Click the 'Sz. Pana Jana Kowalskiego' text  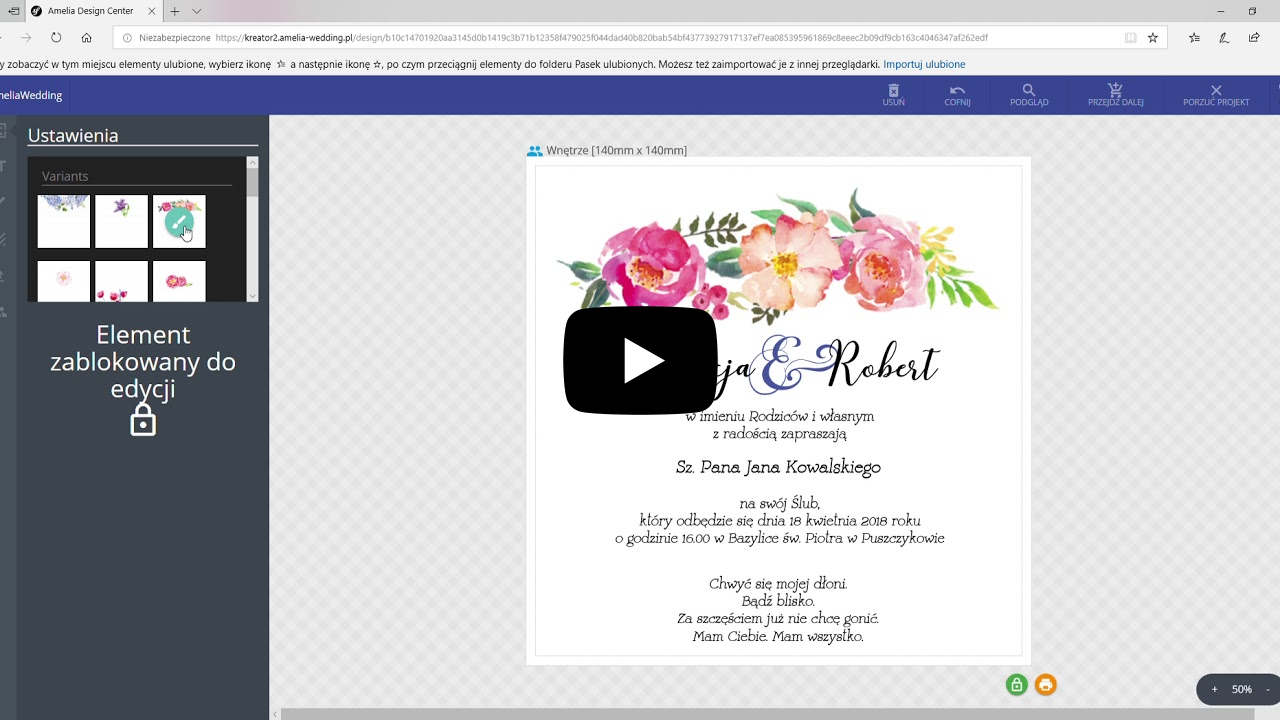coord(778,467)
